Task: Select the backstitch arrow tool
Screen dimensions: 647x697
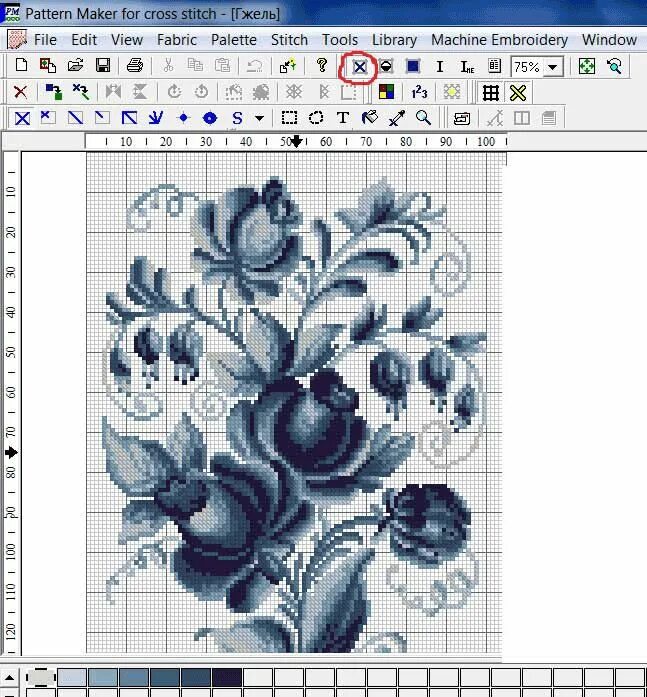Action: click(x=155, y=118)
